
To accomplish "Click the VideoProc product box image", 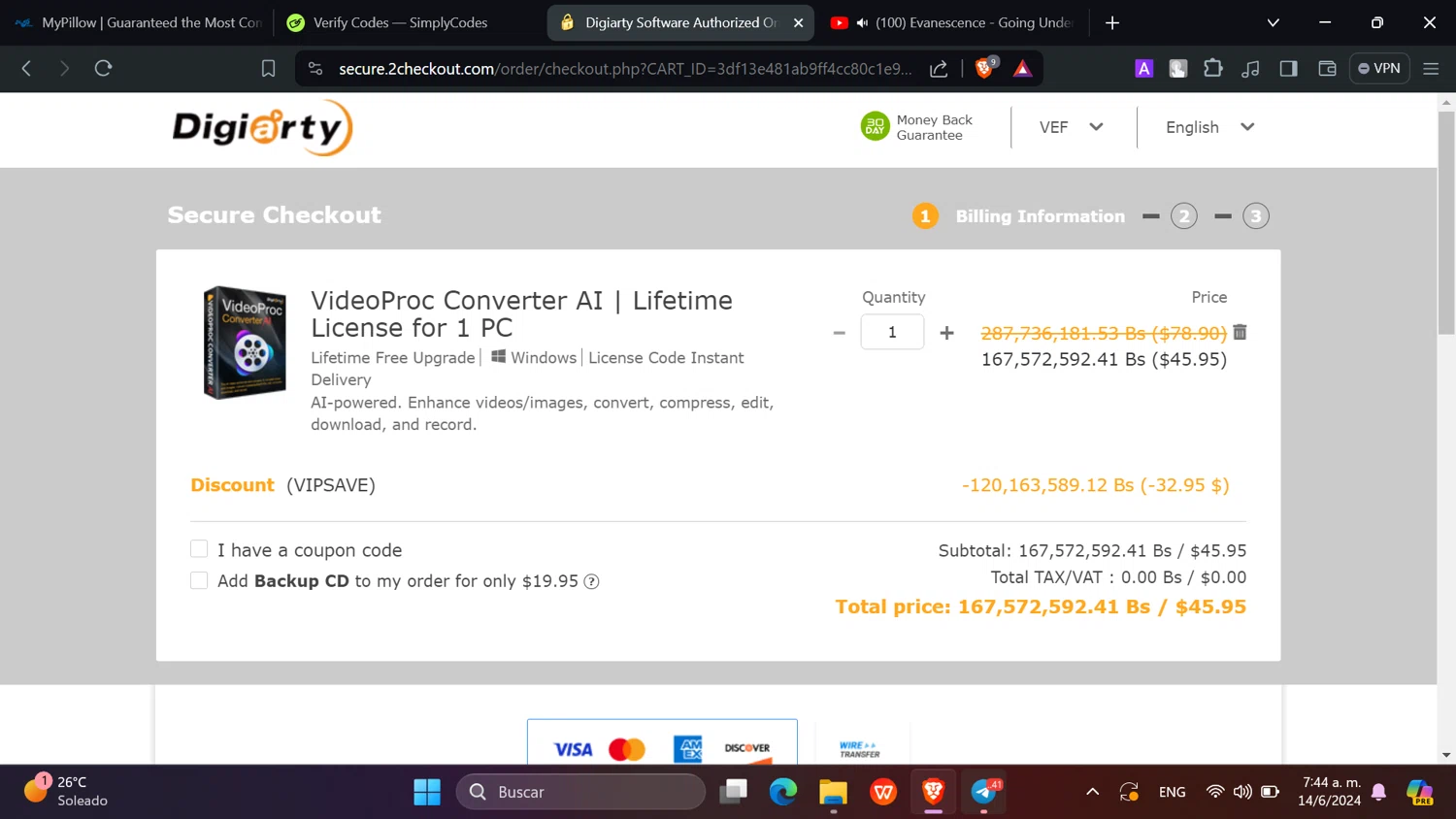I will [245, 342].
